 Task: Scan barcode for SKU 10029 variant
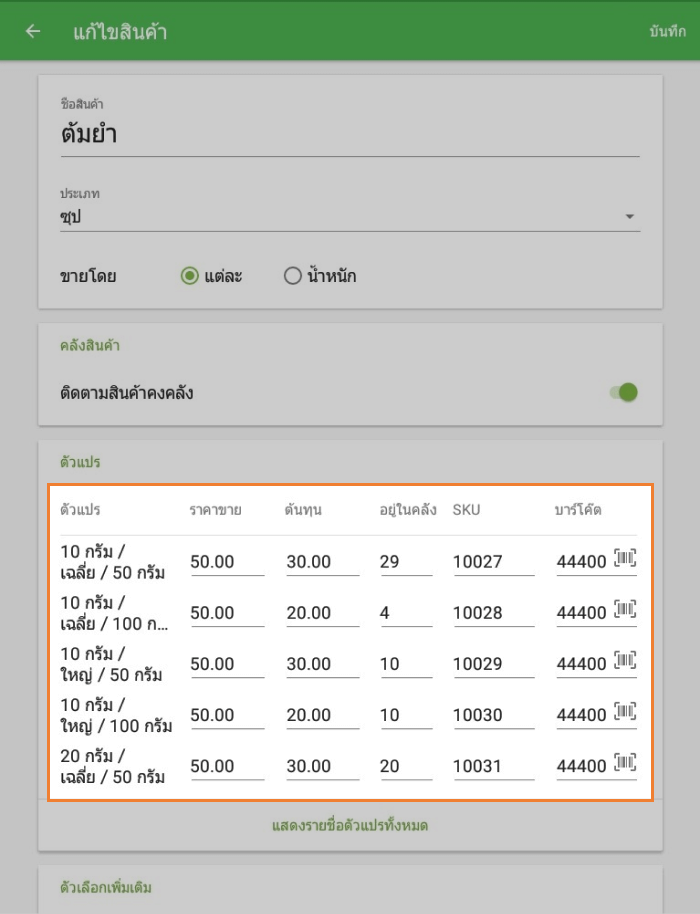pos(625,661)
